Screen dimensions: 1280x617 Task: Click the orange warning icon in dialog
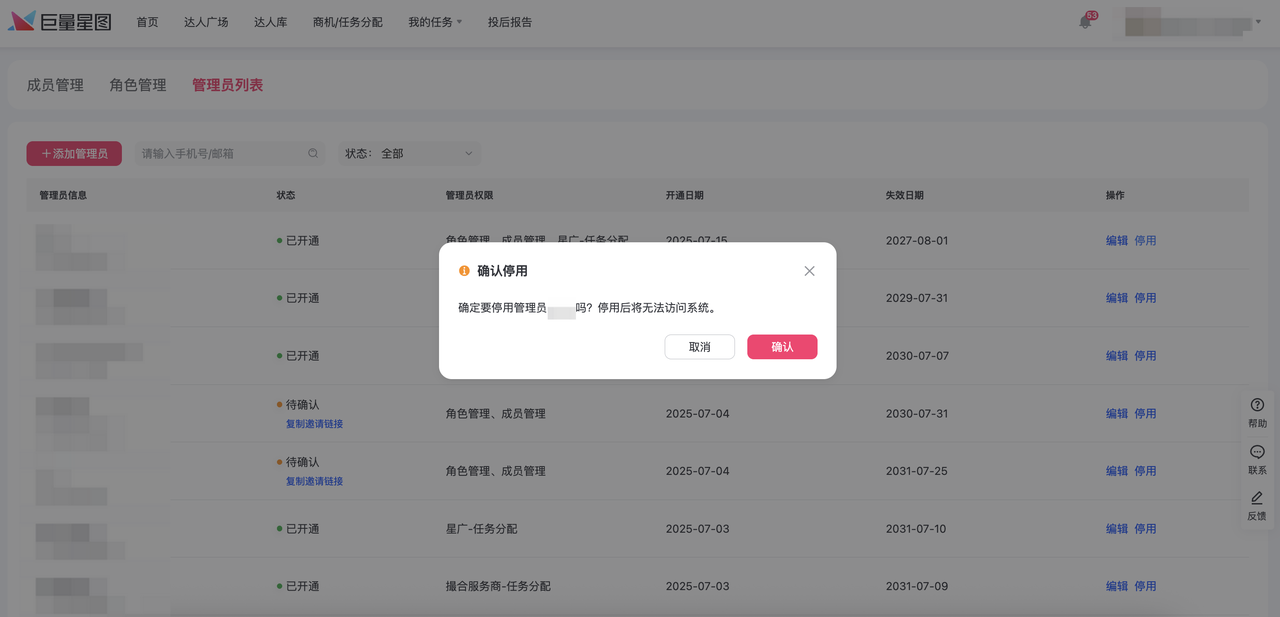pos(464,271)
